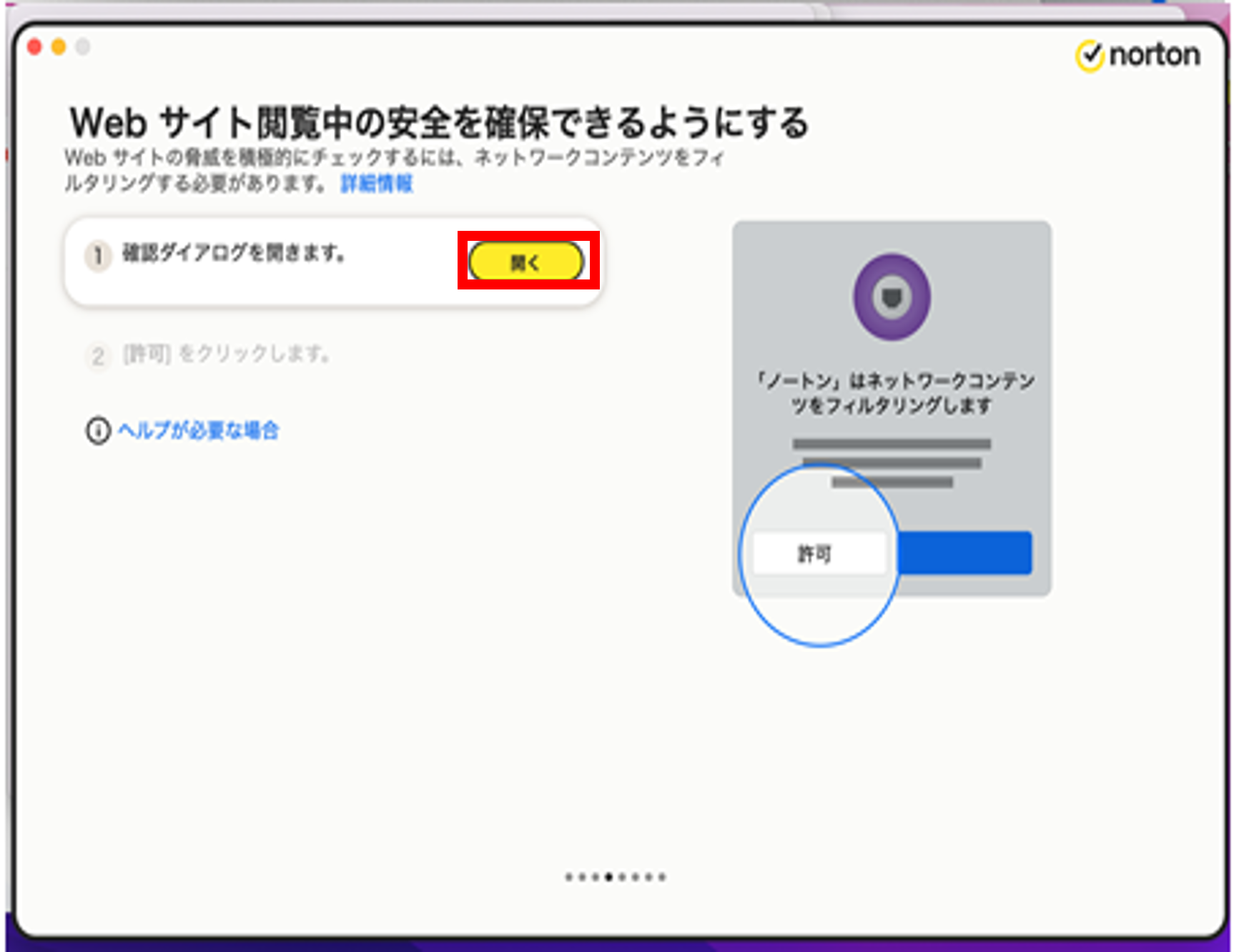Viewport: 1244px width, 952px height.
Task: Click the purple shield icon in the illustration
Action: tap(892, 297)
